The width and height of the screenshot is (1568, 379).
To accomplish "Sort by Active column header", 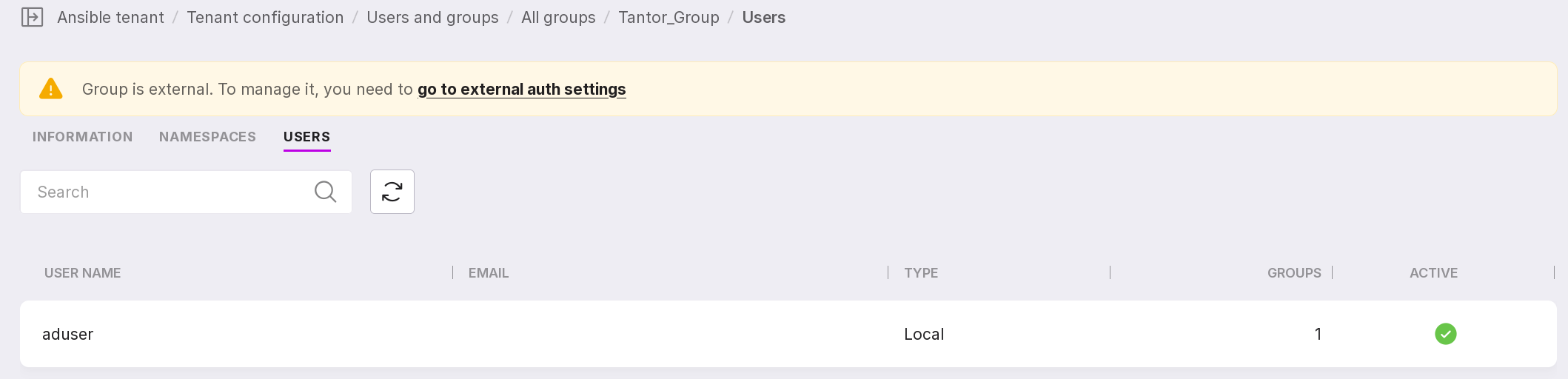I will pos(1433,273).
